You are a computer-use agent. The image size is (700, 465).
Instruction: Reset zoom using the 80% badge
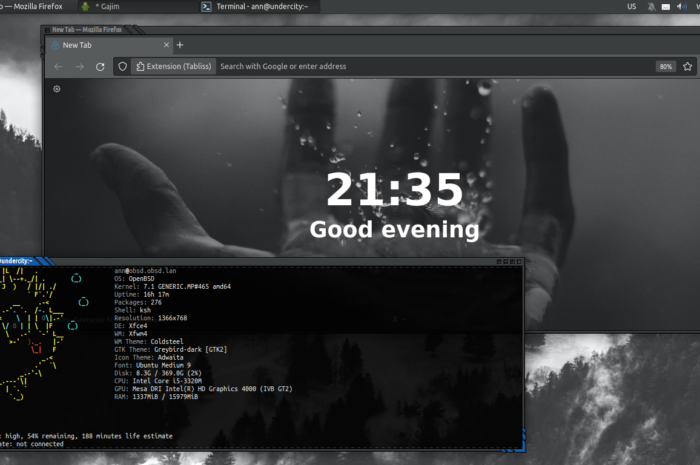[665, 67]
